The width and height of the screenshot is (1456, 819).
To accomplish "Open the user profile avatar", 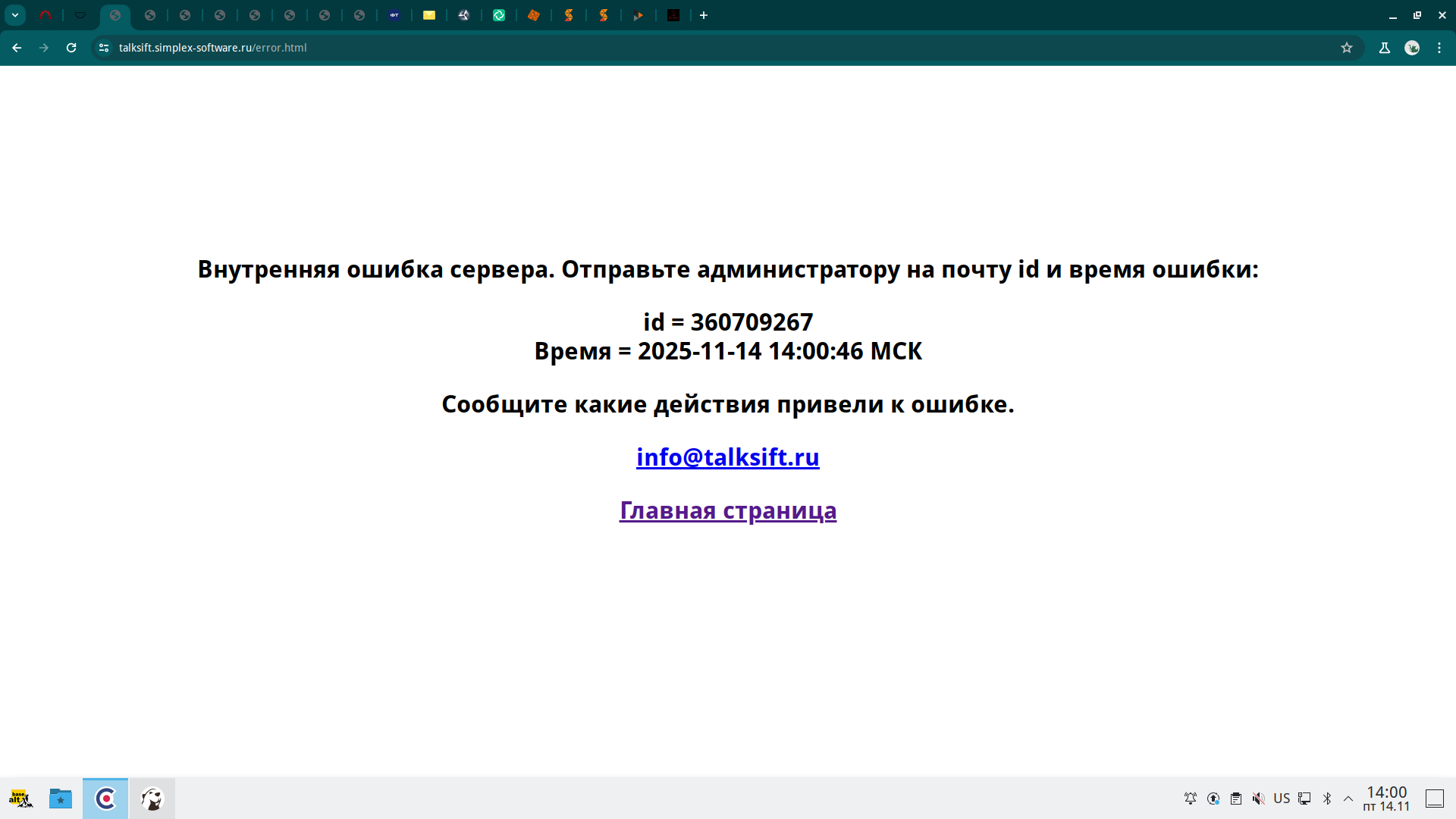I will click(1412, 48).
